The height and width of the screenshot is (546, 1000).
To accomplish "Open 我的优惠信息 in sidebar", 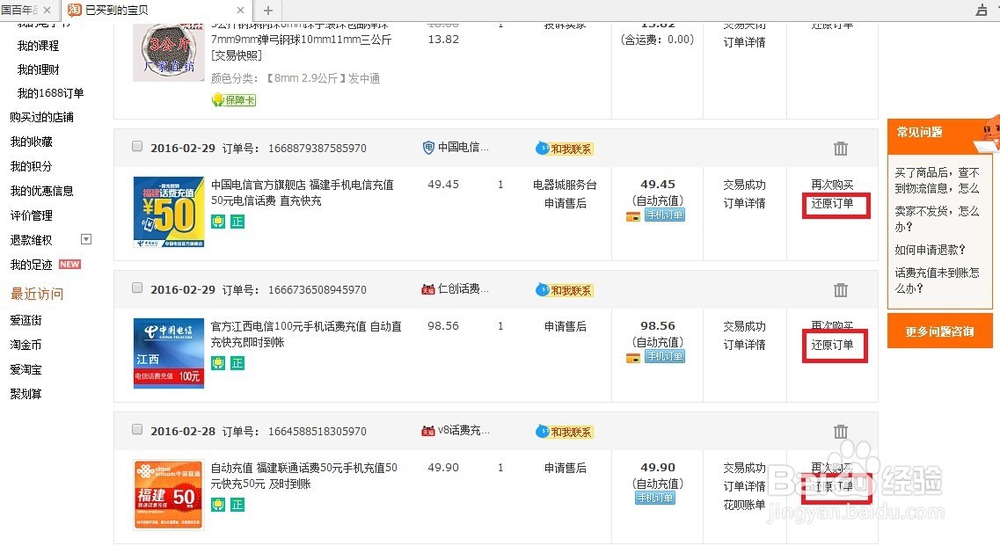I will point(41,191).
